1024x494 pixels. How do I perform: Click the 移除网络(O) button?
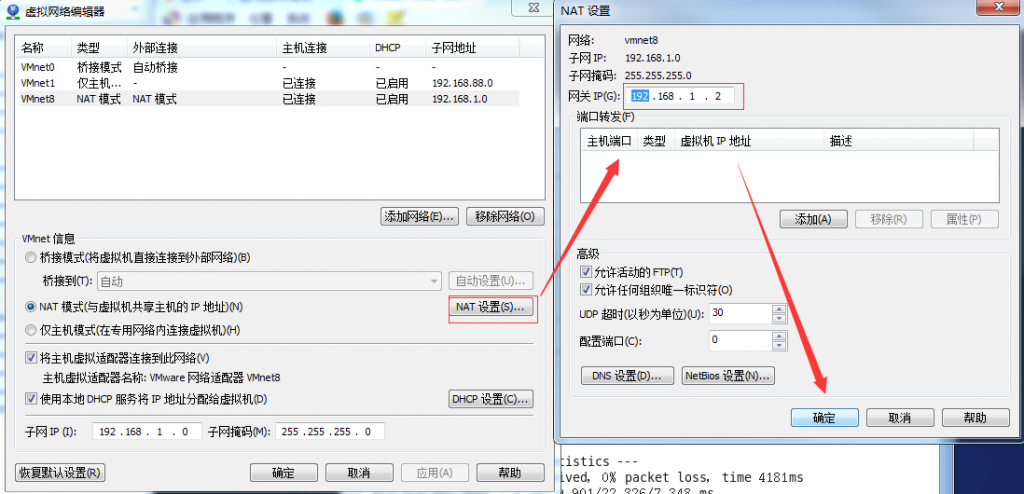click(x=505, y=217)
